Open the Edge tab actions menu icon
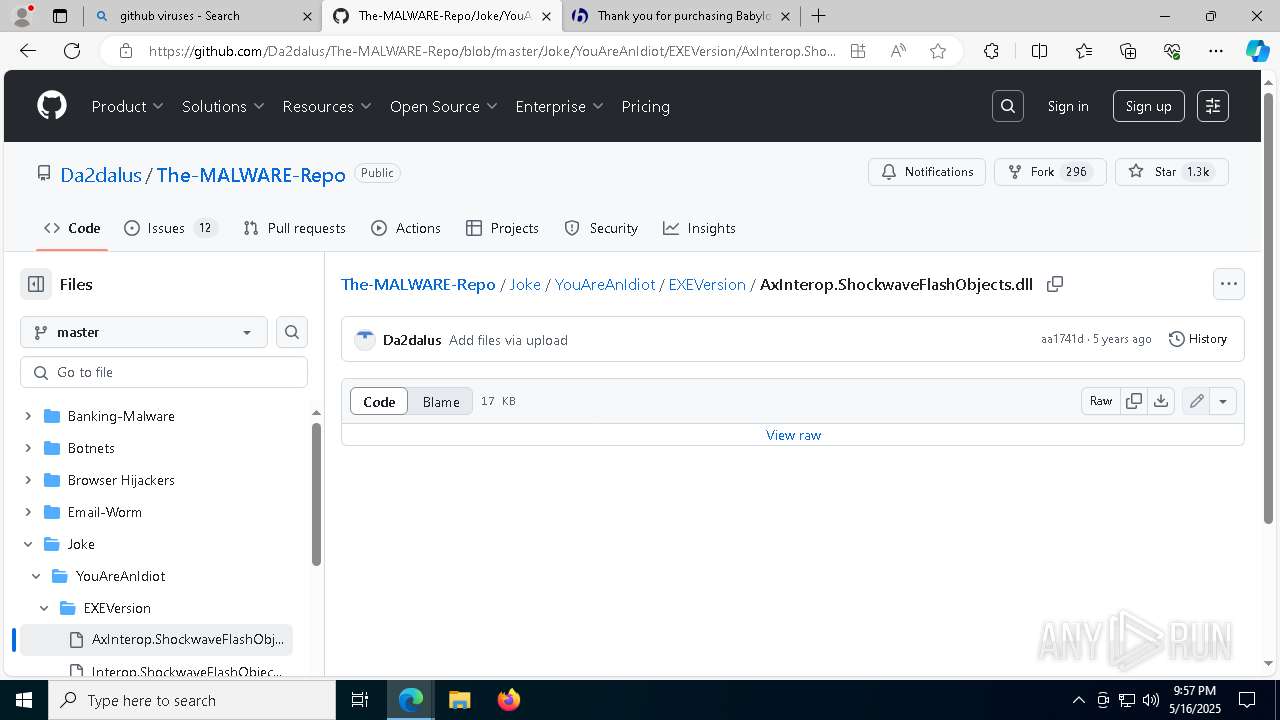Viewport: 1280px width, 720px height. (x=60, y=16)
